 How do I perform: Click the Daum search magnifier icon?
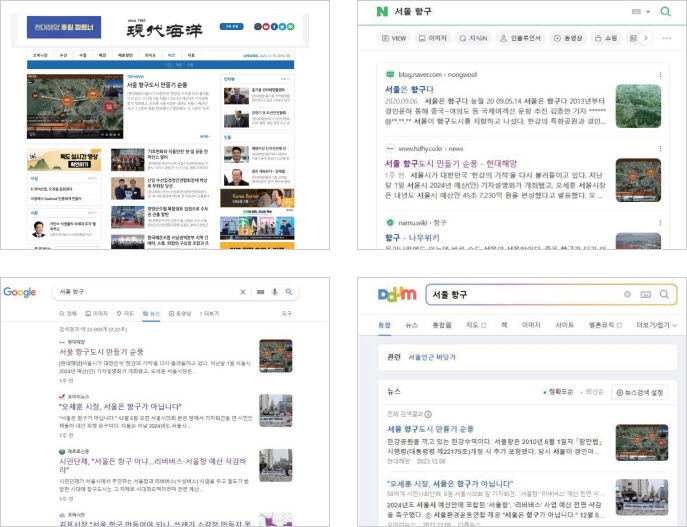tap(665, 295)
